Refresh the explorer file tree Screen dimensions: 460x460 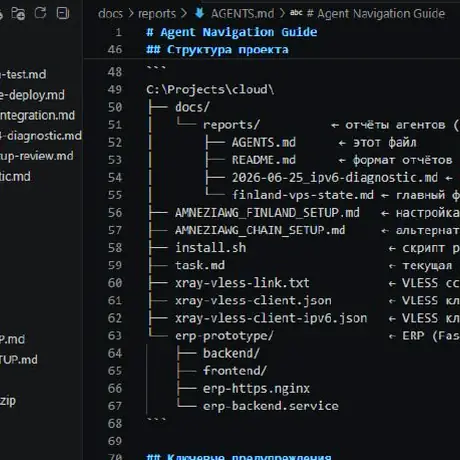click(x=40, y=13)
